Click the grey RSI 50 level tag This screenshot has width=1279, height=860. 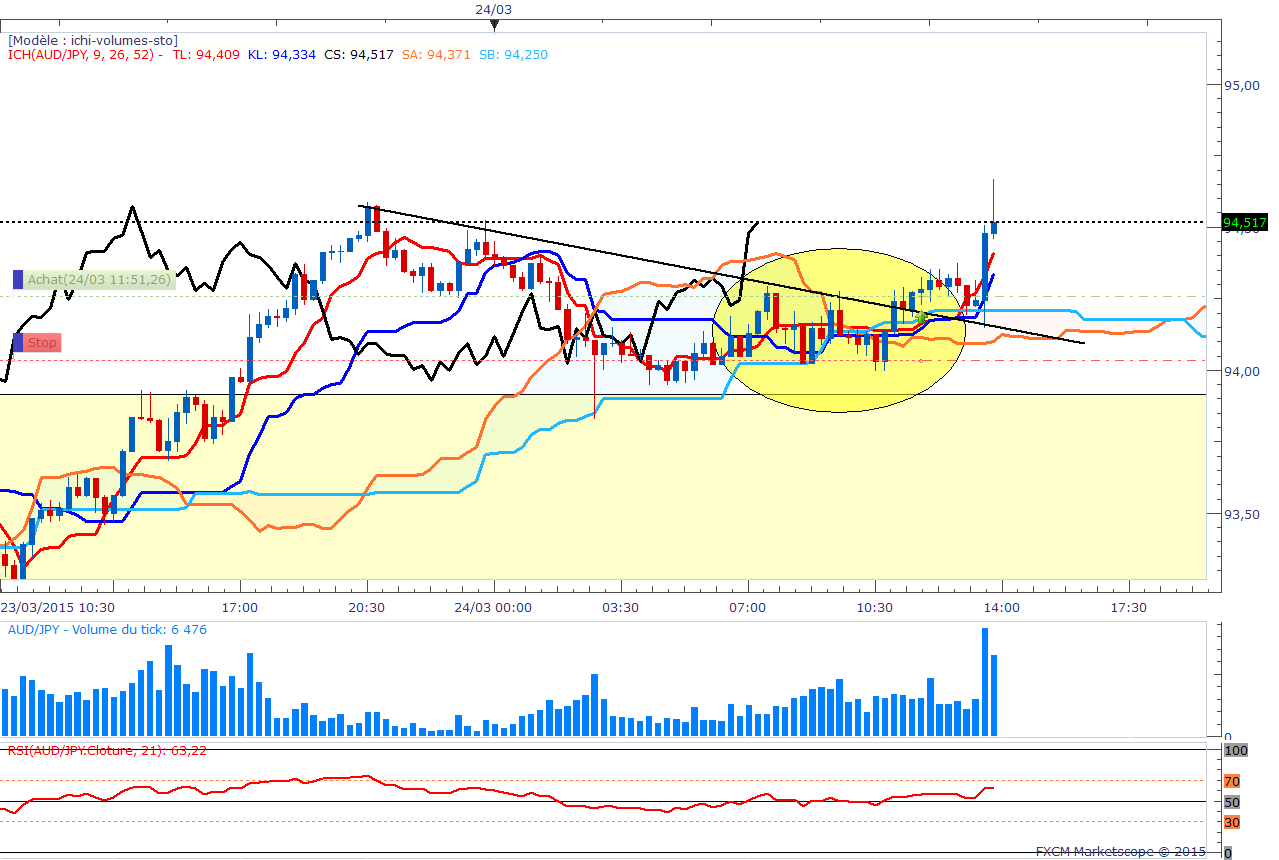click(1232, 802)
